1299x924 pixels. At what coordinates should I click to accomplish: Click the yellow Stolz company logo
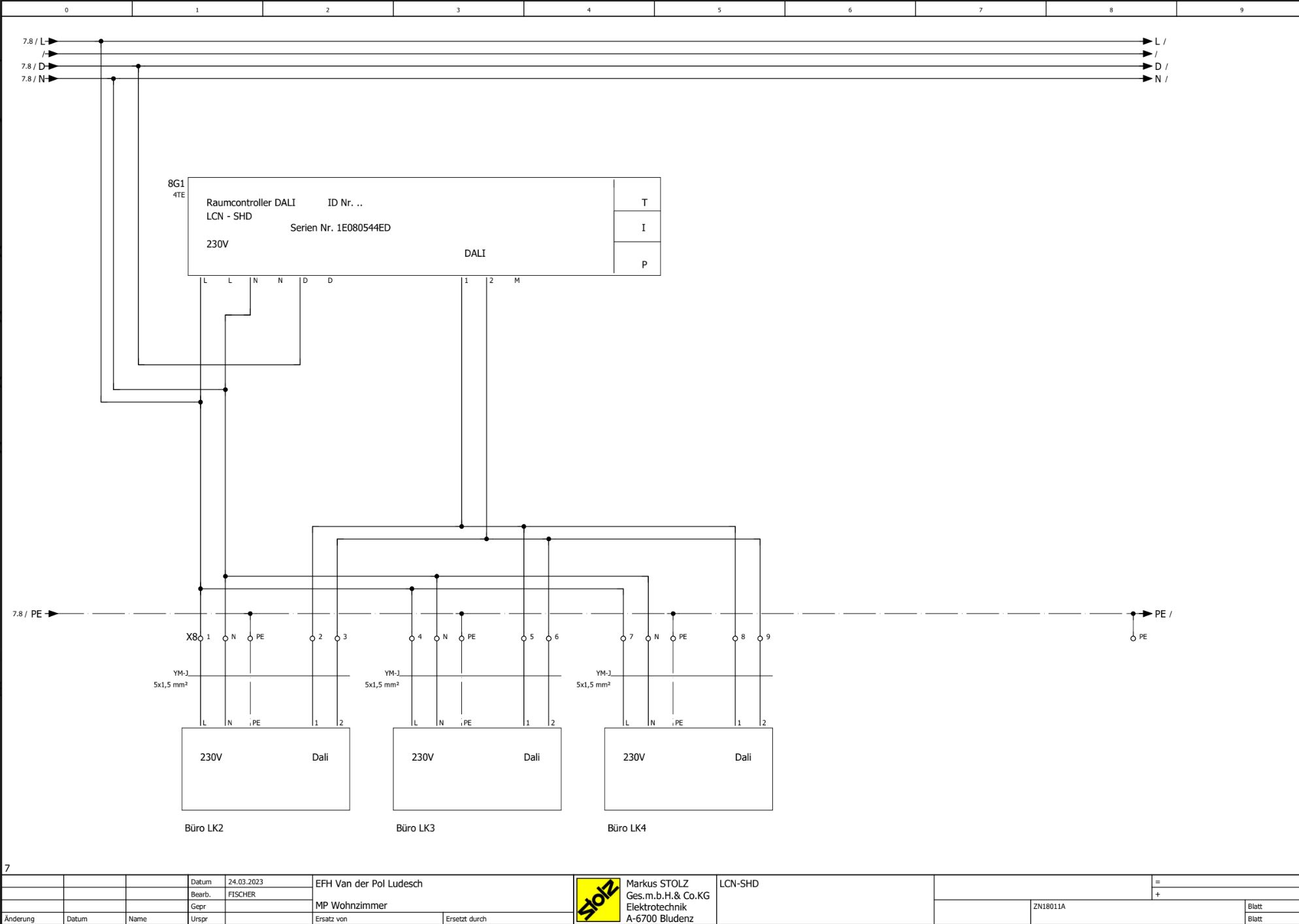tap(598, 900)
